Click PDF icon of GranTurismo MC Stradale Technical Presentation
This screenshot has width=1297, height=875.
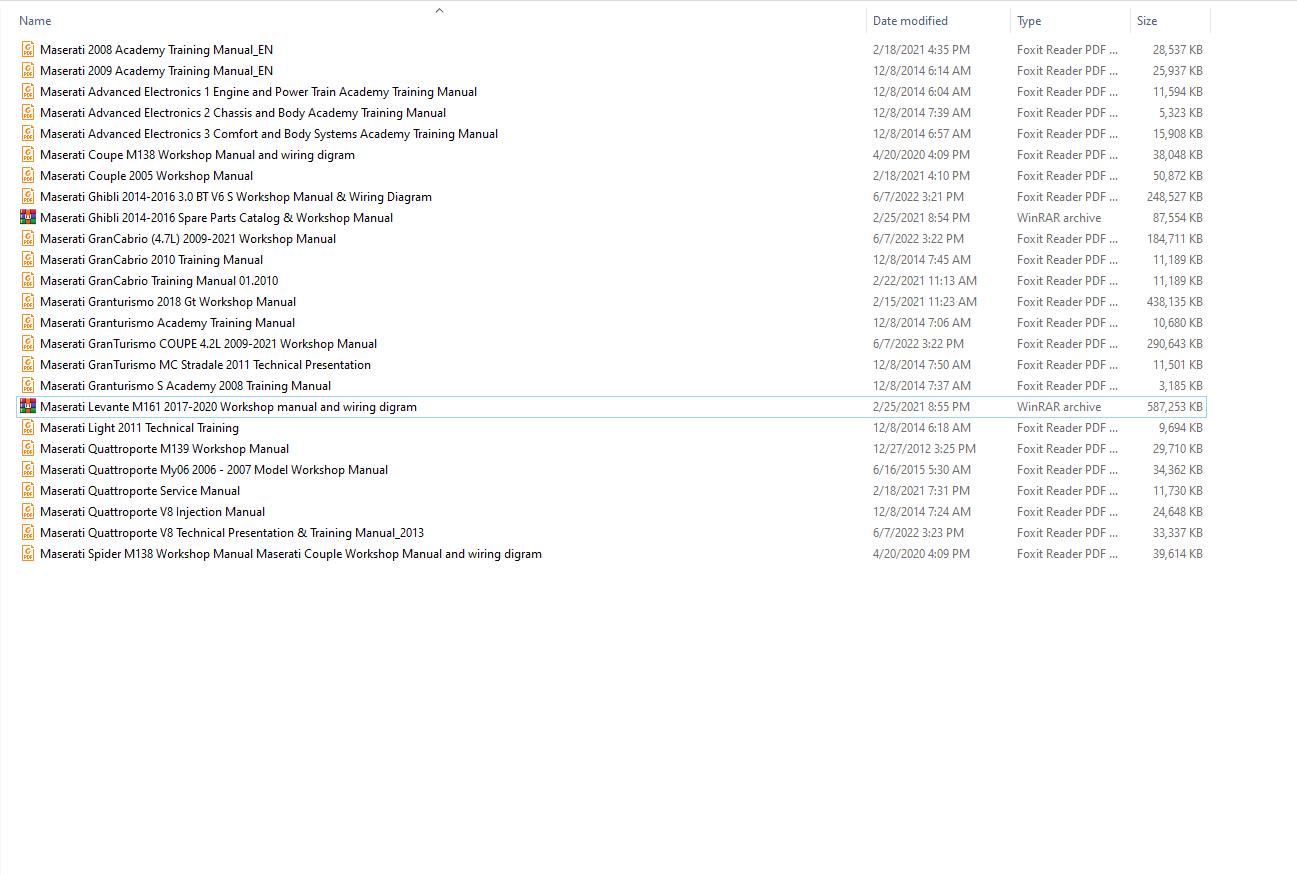28,364
